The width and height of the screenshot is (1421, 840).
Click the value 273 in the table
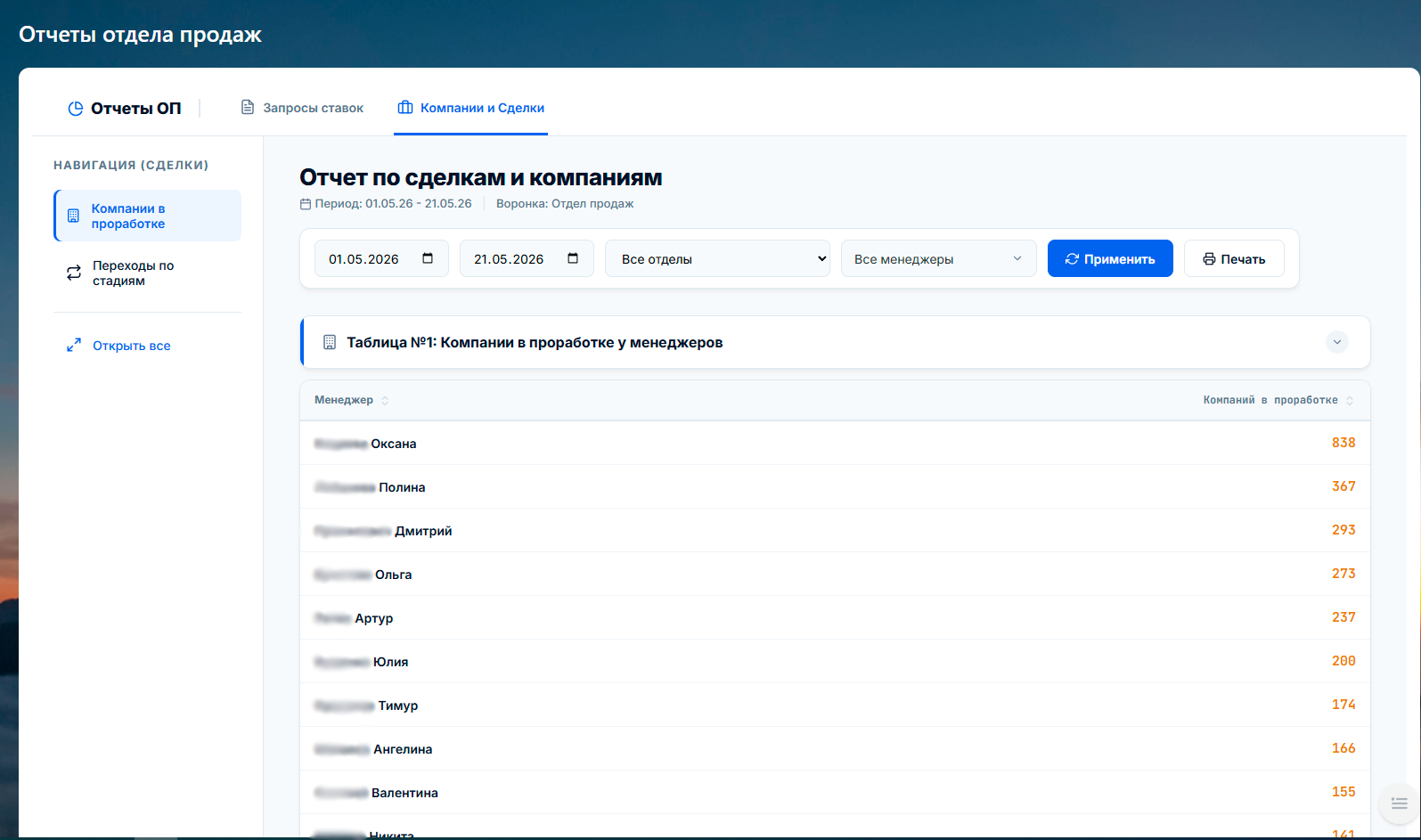1343,574
